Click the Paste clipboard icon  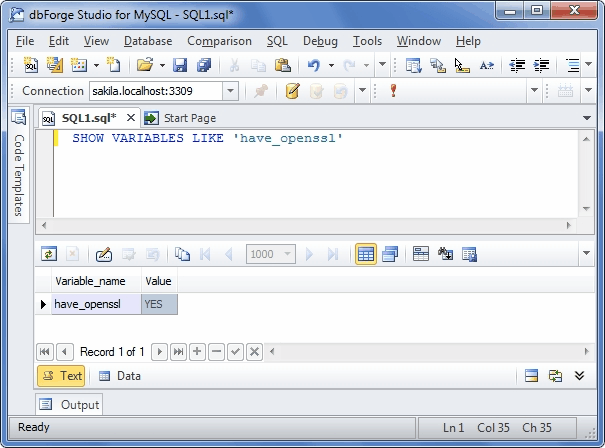point(282,65)
